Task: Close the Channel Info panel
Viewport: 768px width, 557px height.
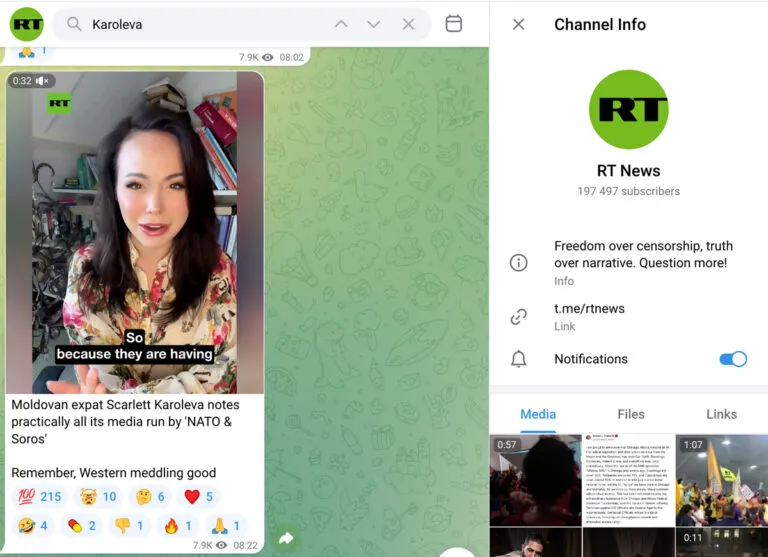Action: click(x=518, y=24)
